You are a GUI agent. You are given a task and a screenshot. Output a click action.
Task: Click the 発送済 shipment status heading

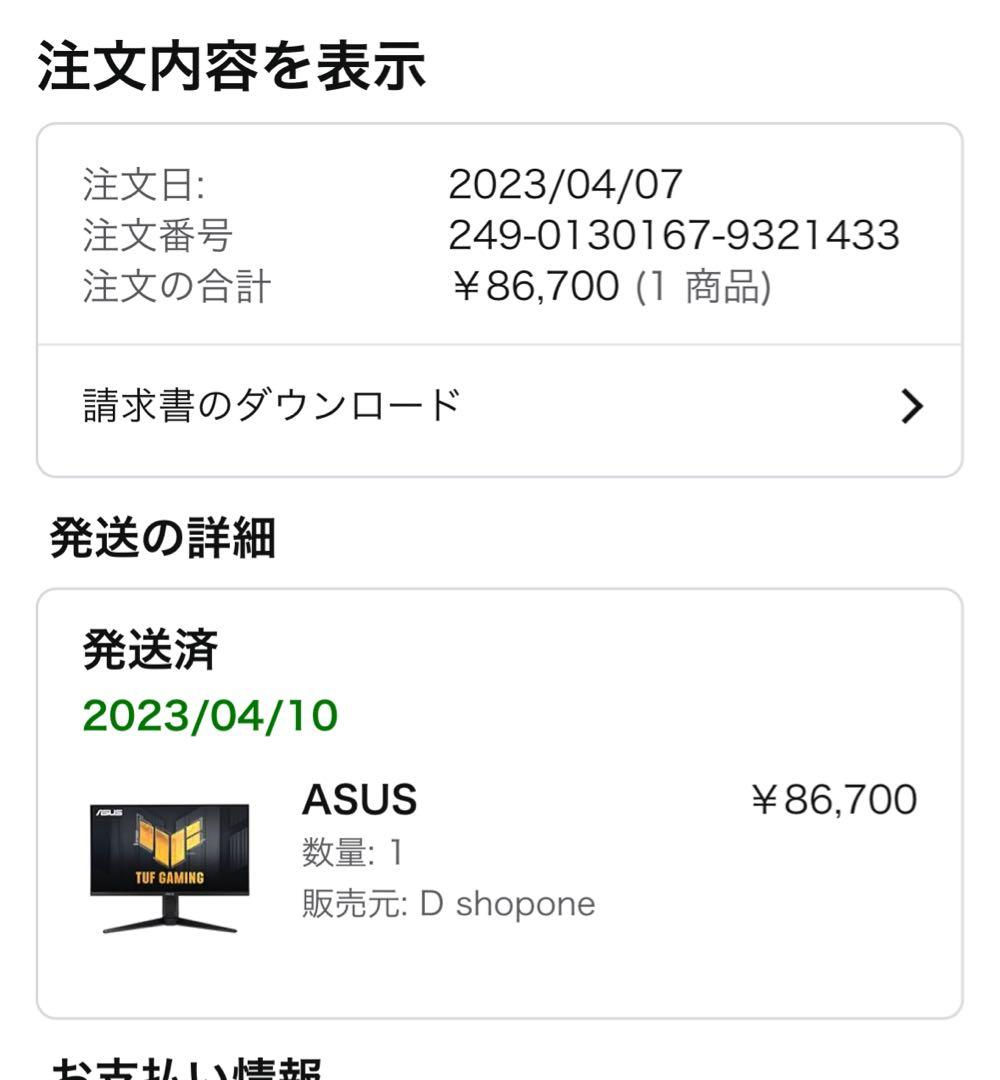coord(139,648)
